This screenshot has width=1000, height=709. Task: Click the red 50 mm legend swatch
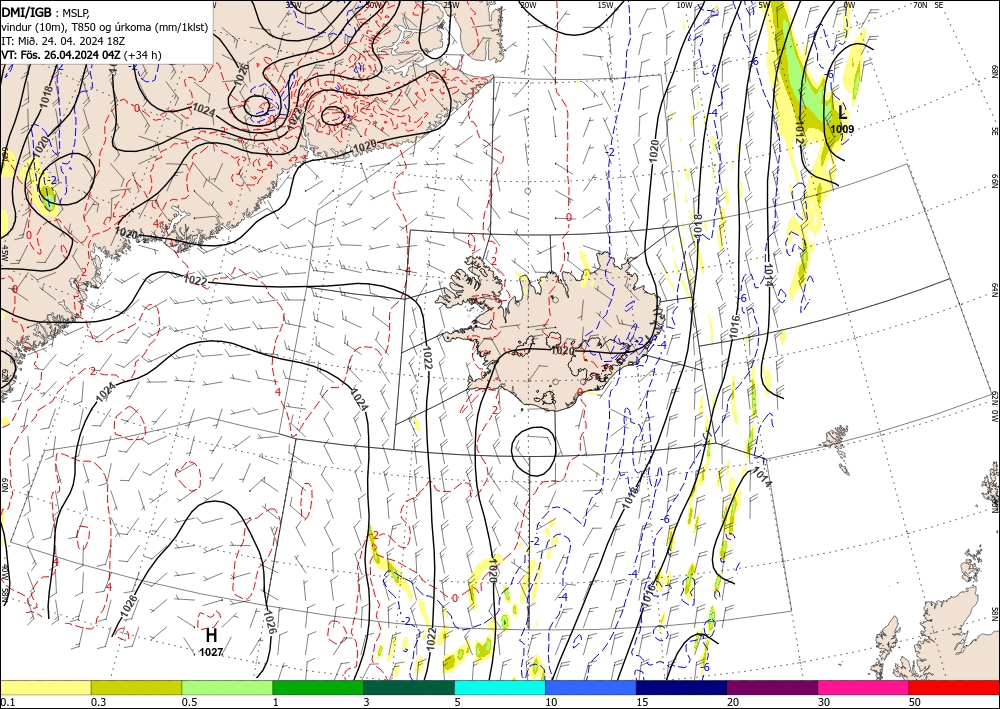[954, 687]
